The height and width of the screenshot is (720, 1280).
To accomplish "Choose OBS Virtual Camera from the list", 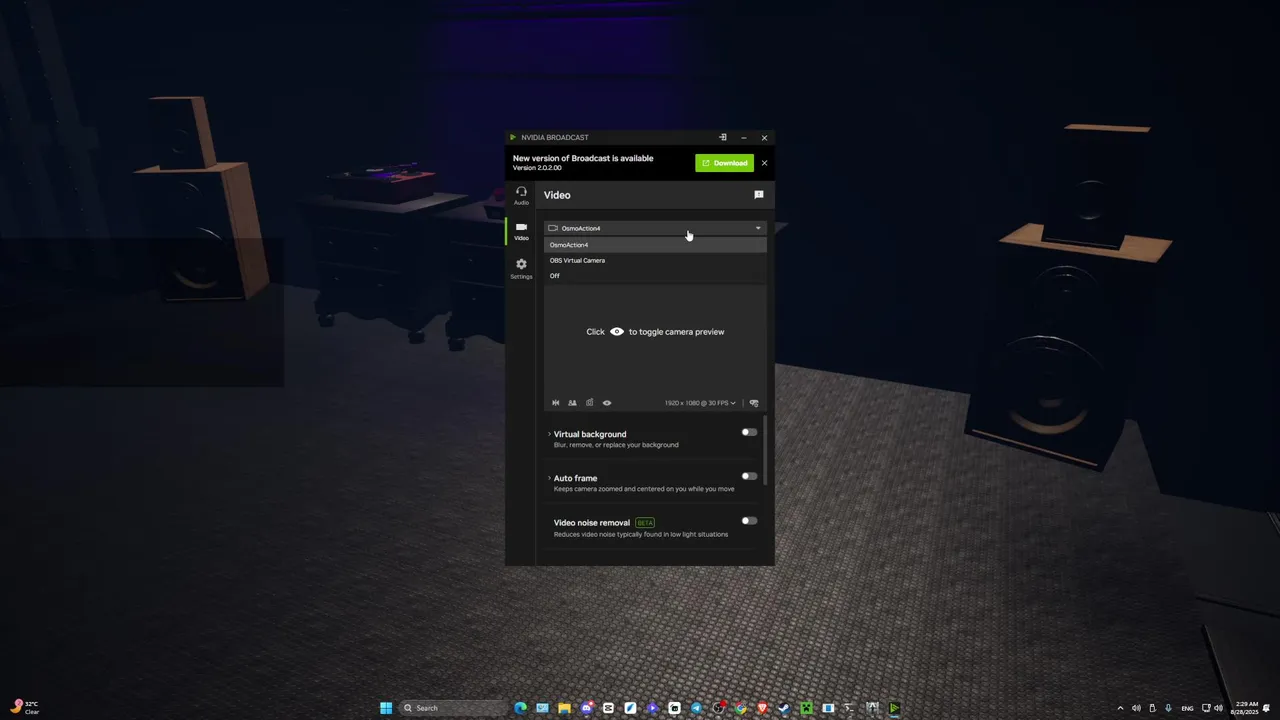I will [655, 260].
